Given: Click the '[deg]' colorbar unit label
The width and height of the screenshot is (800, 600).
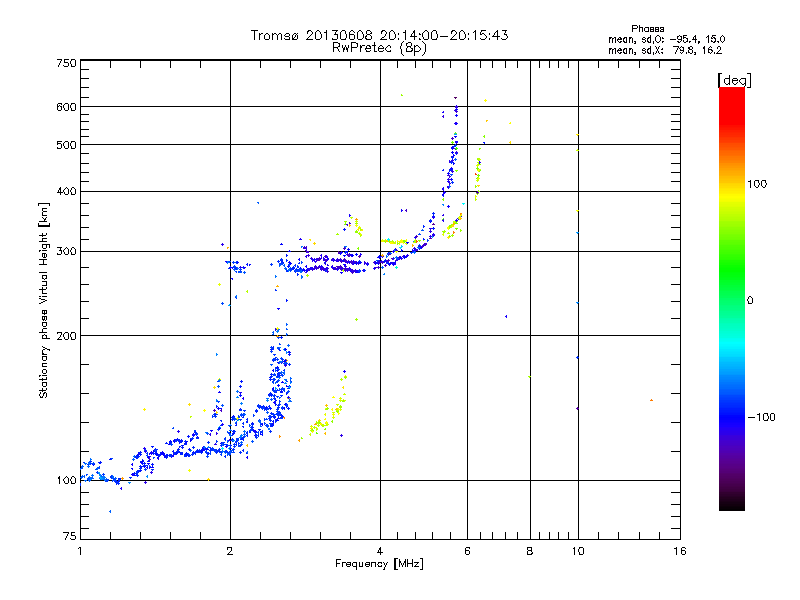Looking at the screenshot, I should [x=734, y=80].
